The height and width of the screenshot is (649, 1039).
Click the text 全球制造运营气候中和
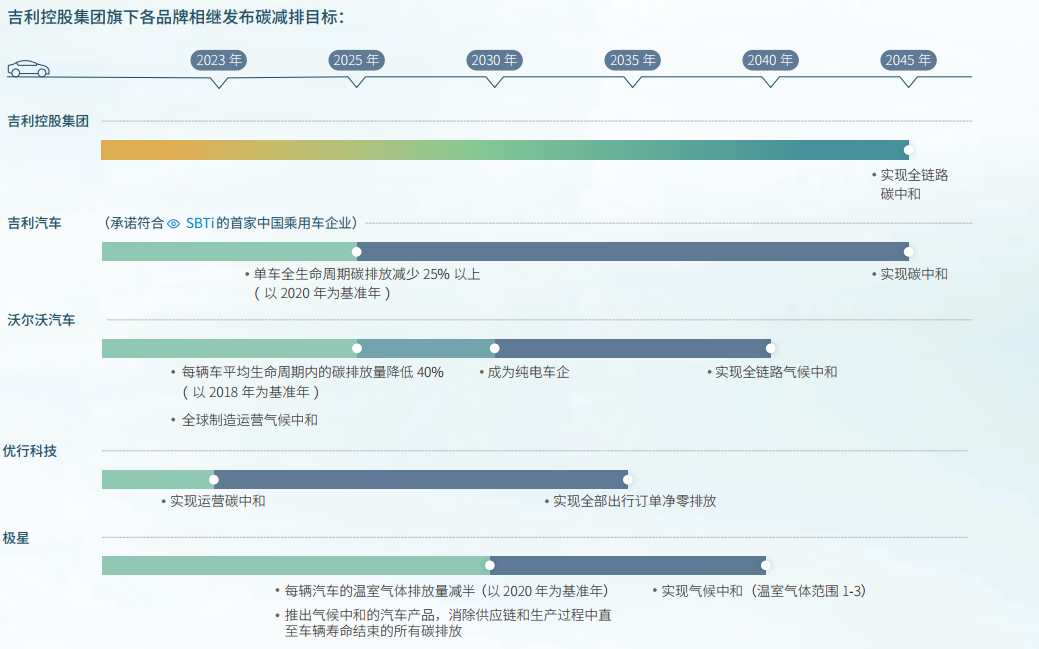[x=250, y=420]
